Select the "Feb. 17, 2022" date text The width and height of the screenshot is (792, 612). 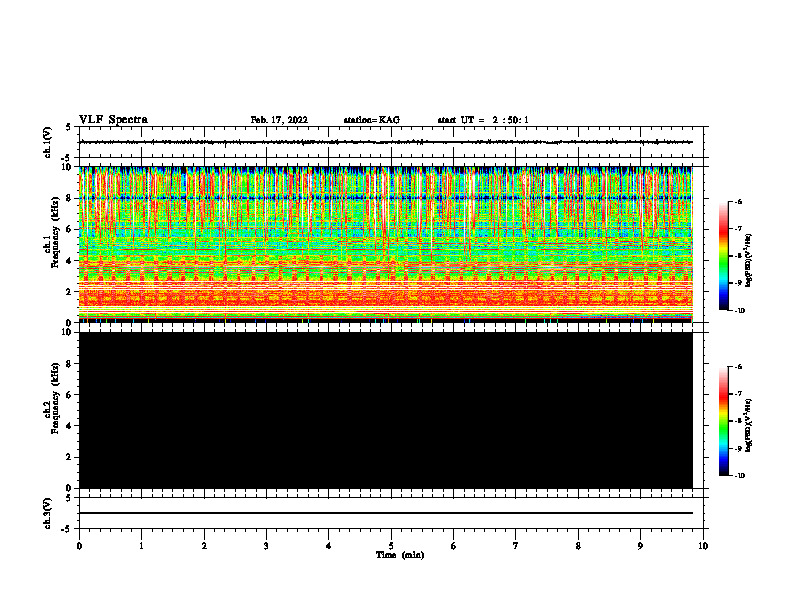pos(279,120)
